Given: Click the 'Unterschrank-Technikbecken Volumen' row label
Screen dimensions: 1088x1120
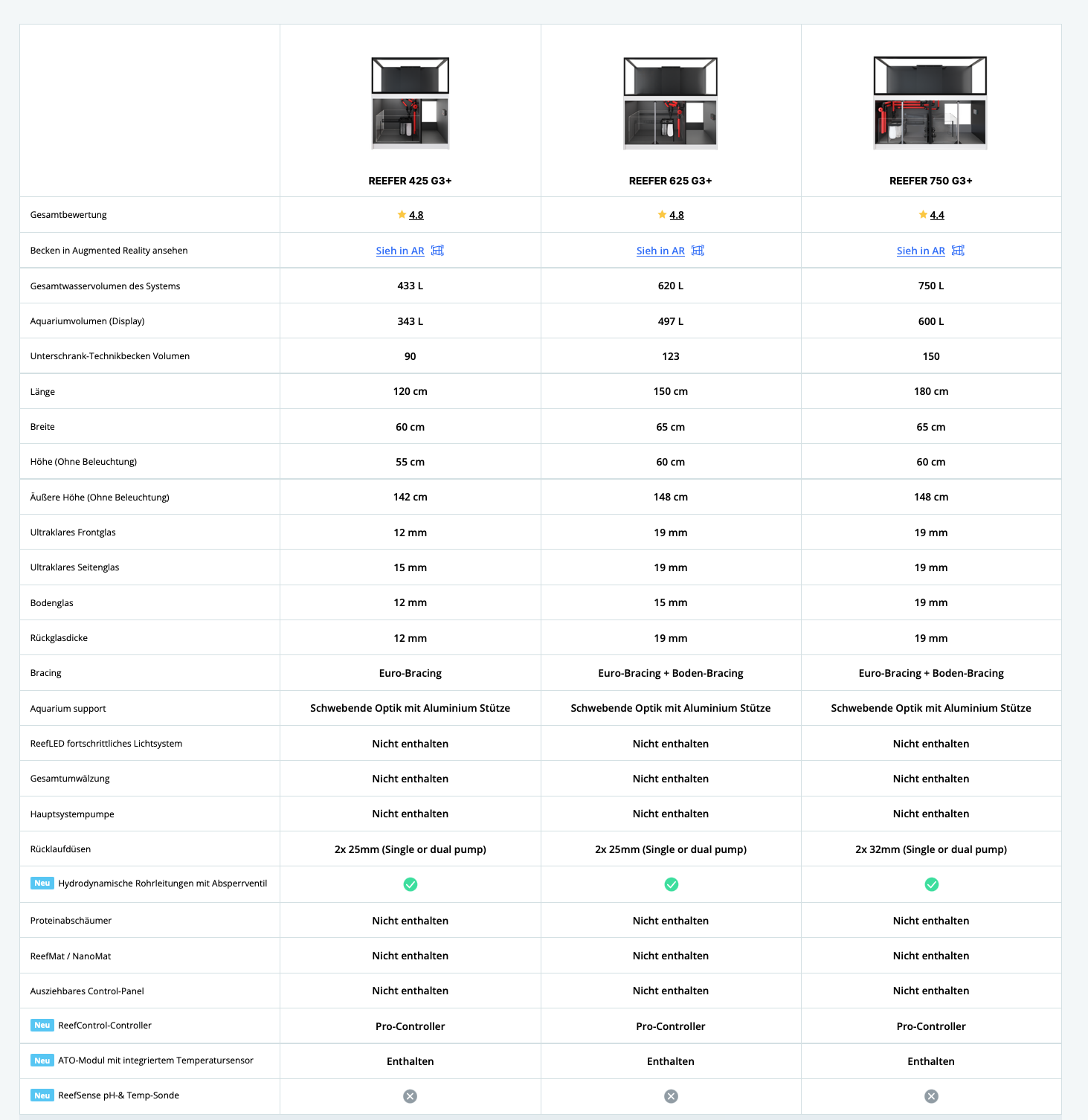Looking at the screenshot, I should [x=110, y=356].
